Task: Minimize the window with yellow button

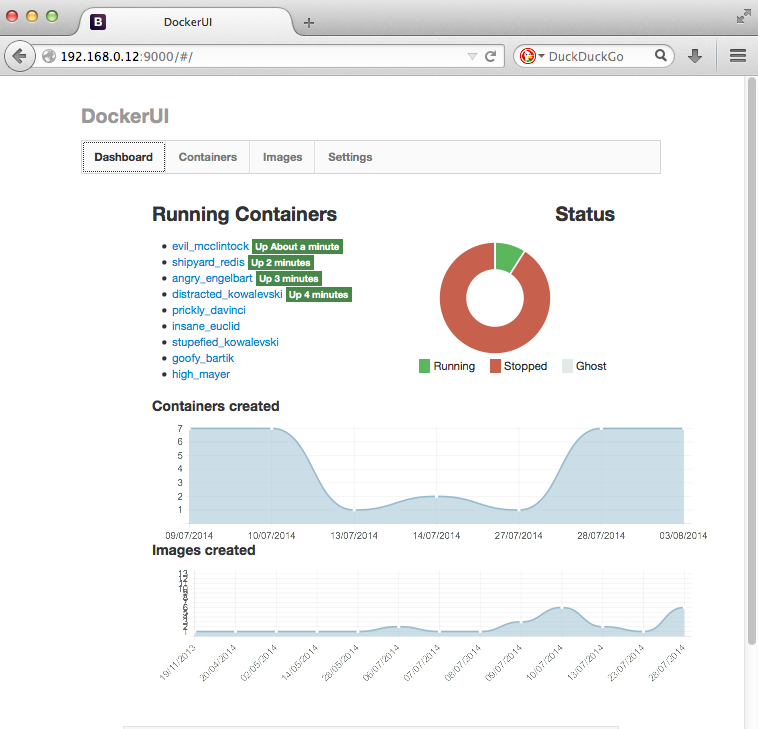Action: (32, 16)
